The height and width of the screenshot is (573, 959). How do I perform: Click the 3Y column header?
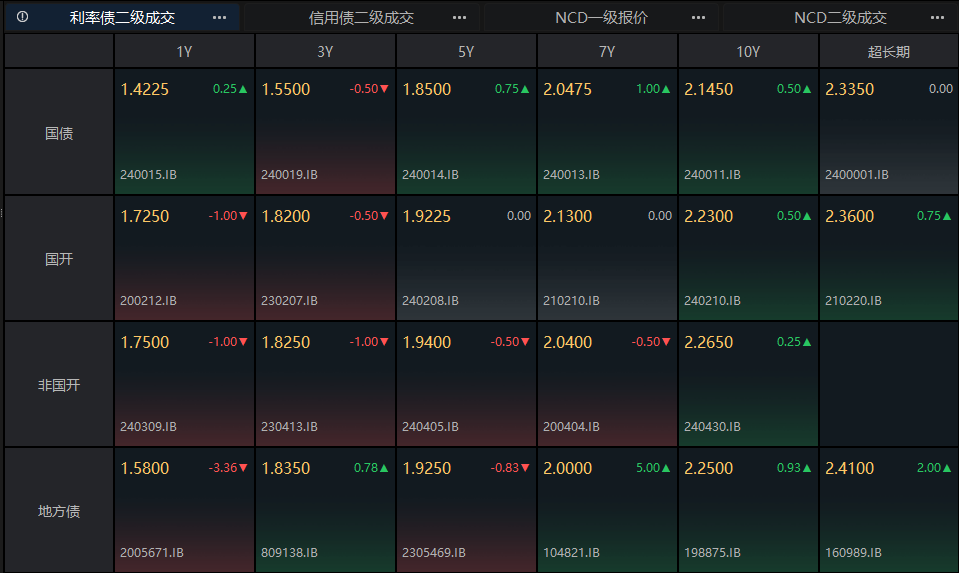[325, 51]
